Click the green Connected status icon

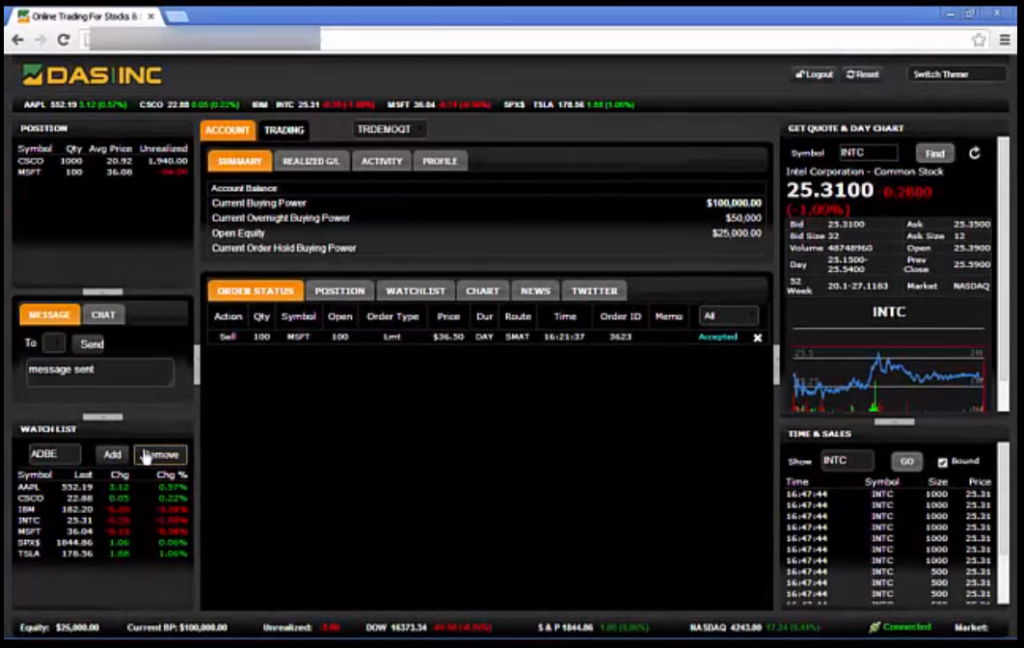click(874, 627)
